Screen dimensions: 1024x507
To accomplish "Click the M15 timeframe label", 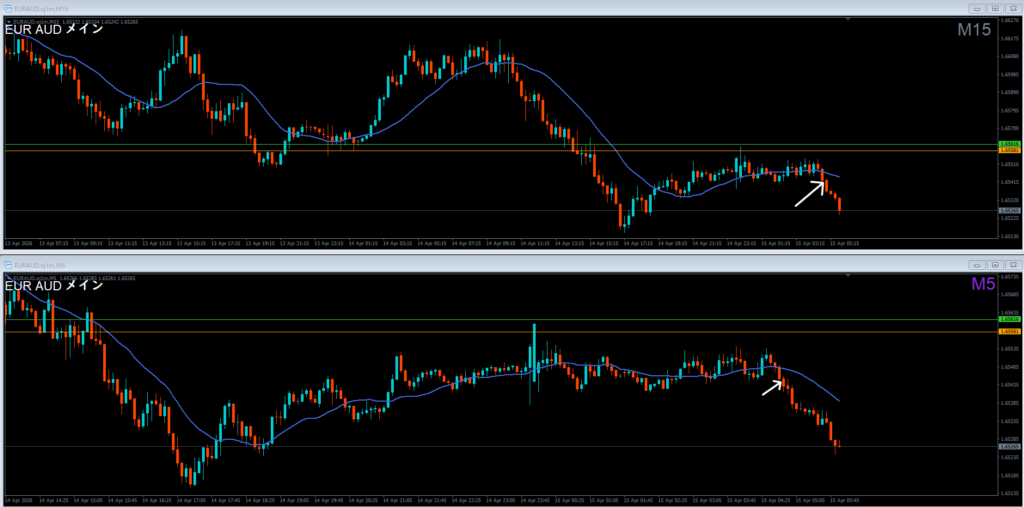I will [973, 31].
